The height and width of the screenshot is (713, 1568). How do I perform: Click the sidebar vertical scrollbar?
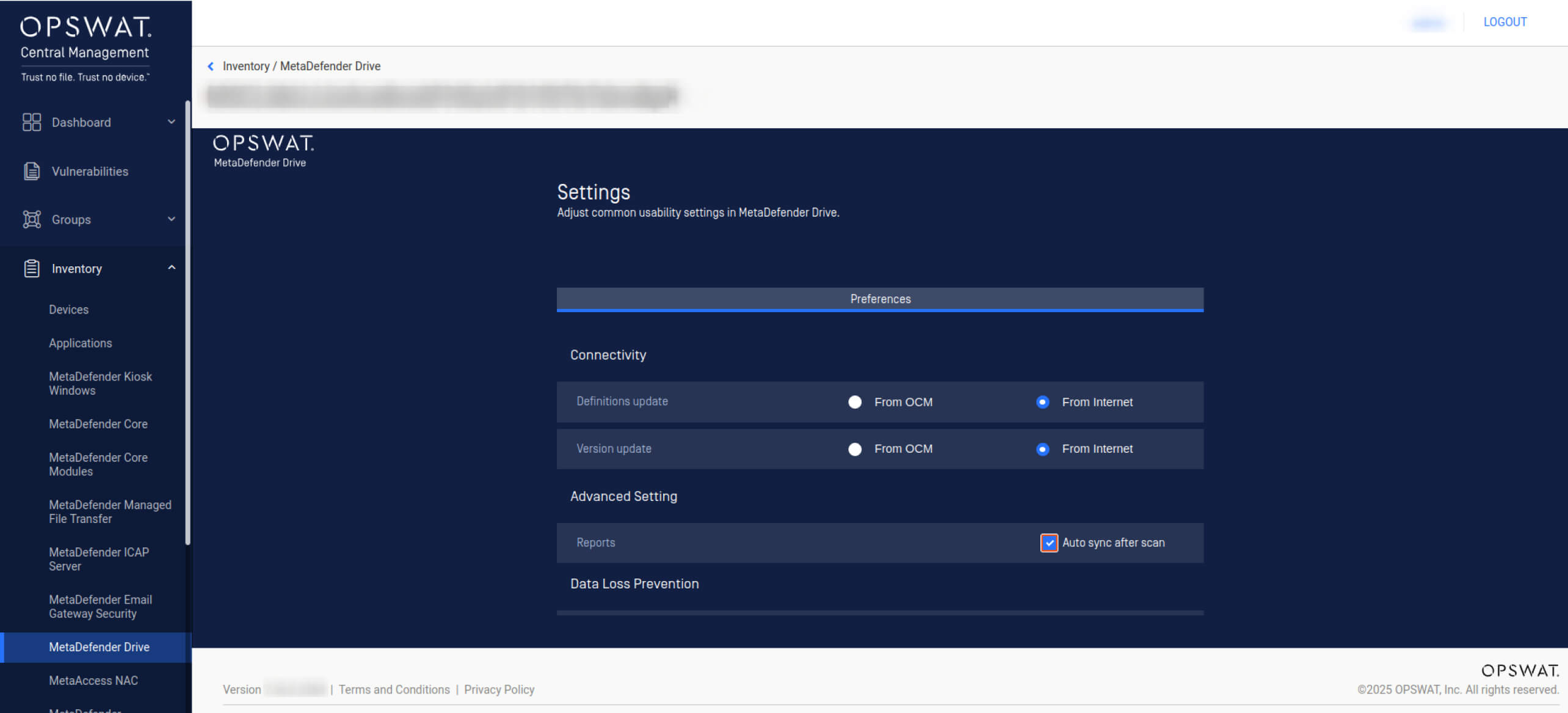188,323
